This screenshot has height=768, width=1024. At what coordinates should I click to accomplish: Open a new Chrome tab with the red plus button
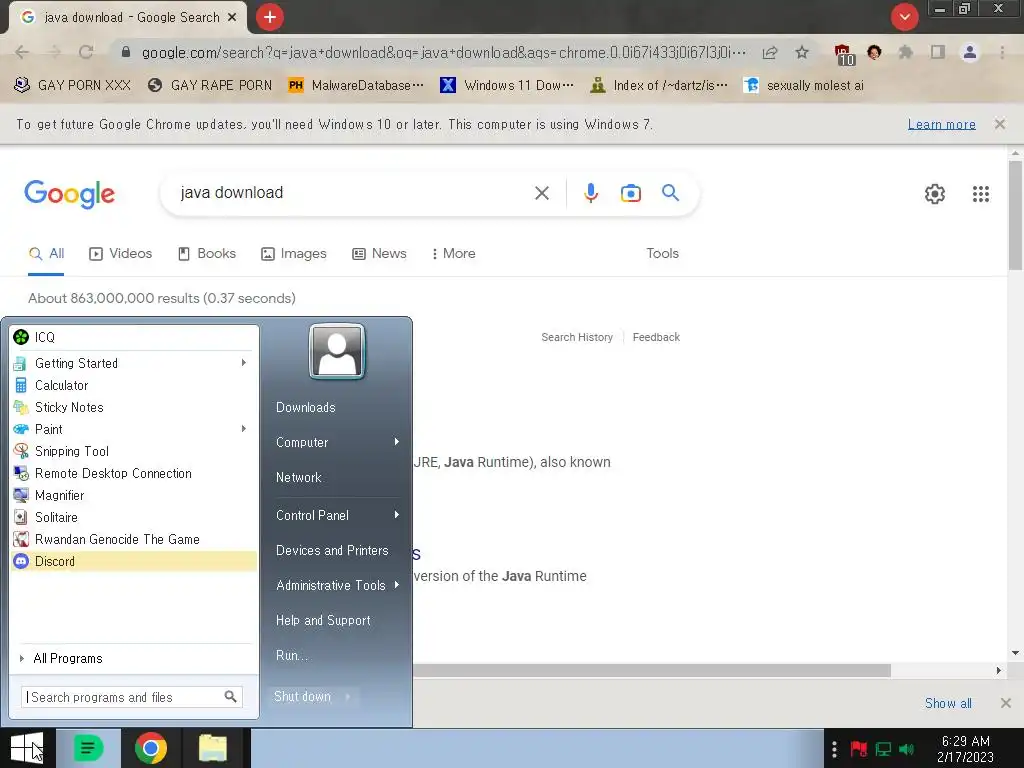[270, 18]
